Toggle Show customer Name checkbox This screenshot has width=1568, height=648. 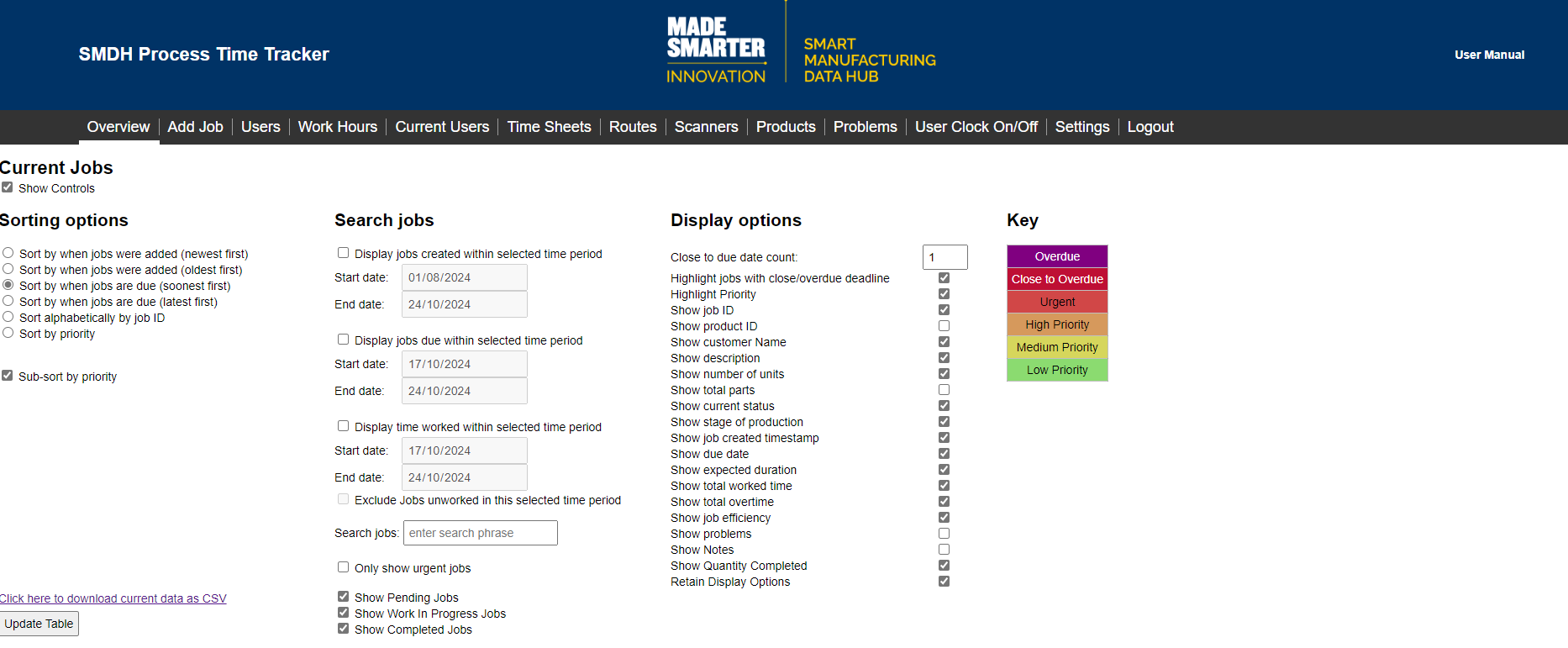(x=944, y=342)
